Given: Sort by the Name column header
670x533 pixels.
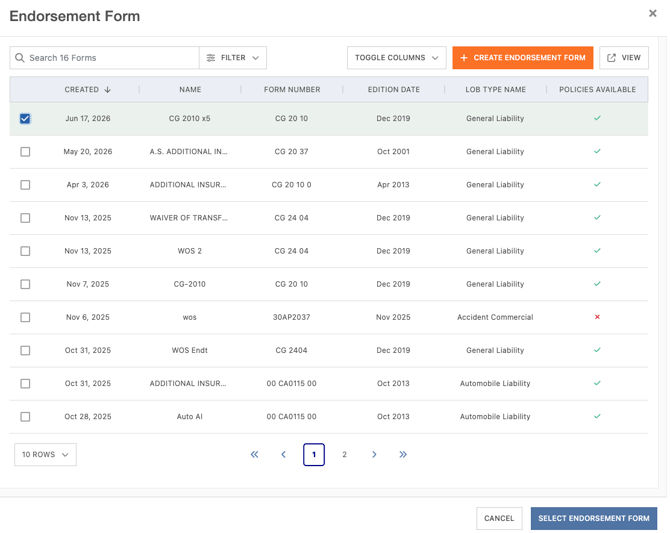Looking at the screenshot, I should [190, 89].
